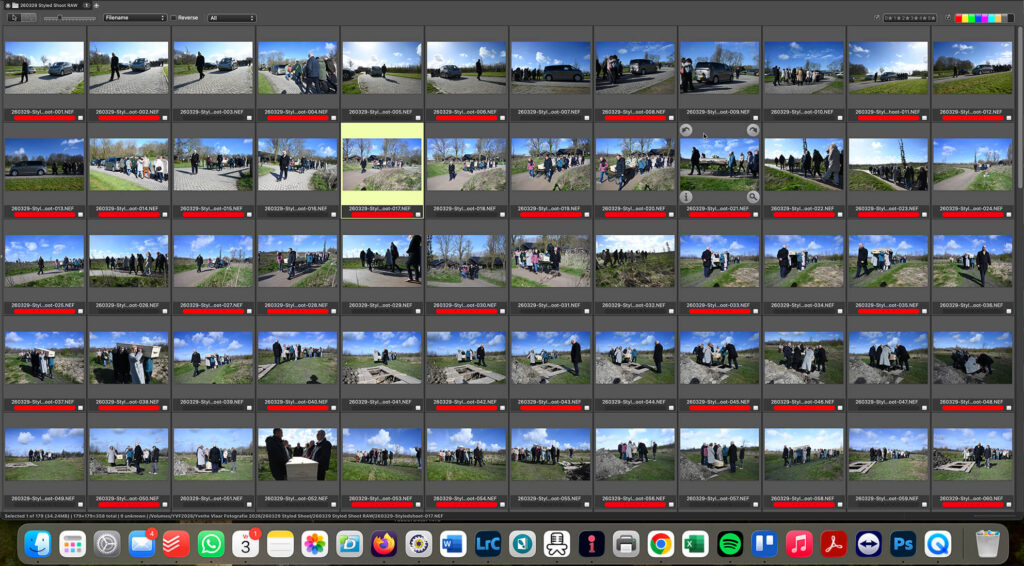This screenshot has width=1024, height=566.
Task: Select thumbnail of photo 032
Action: point(635,261)
